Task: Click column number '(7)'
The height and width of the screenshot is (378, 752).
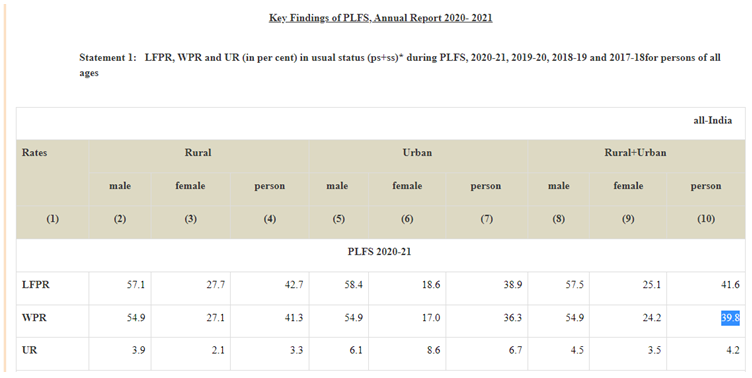Action: pyautogui.click(x=486, y=219)
